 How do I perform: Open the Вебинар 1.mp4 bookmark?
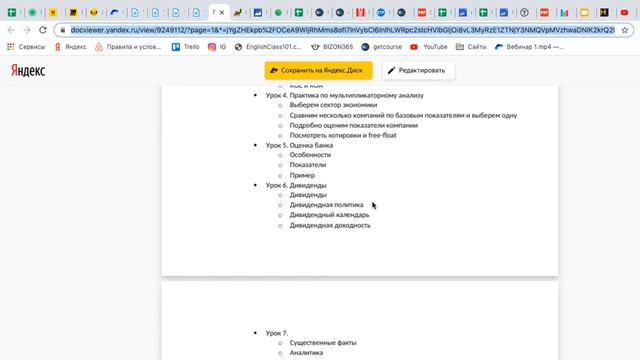click(x=529, y=47)
